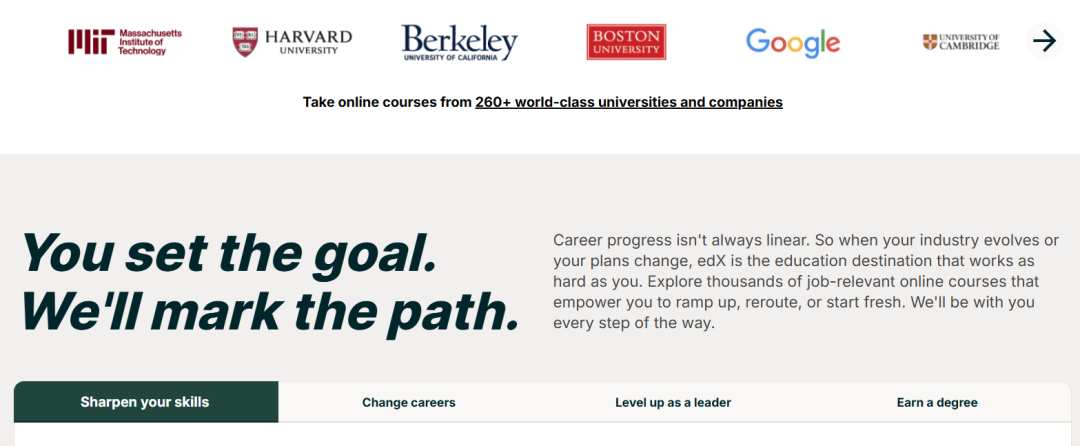The width and height of the screenshot is (1080, 446).
Task: Click the We'll mark the path heading line
Action: click(x=270, y=312)
